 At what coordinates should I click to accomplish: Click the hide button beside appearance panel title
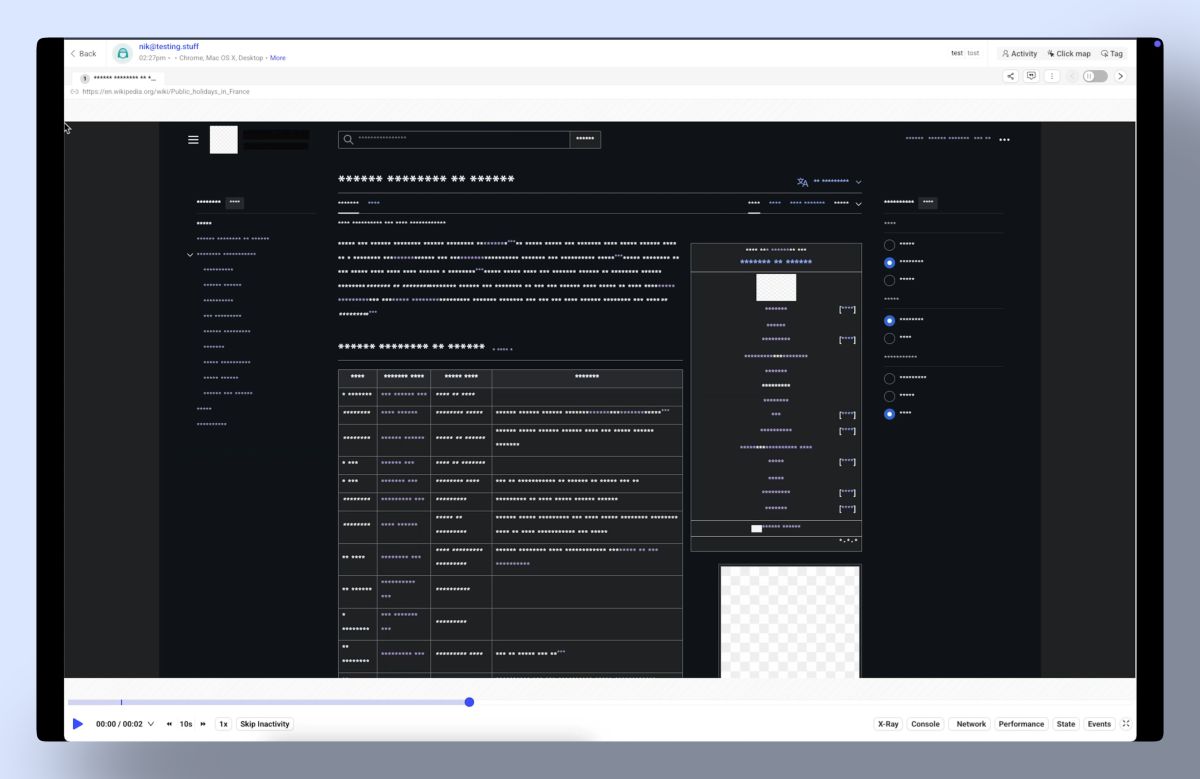click(928, 202)
